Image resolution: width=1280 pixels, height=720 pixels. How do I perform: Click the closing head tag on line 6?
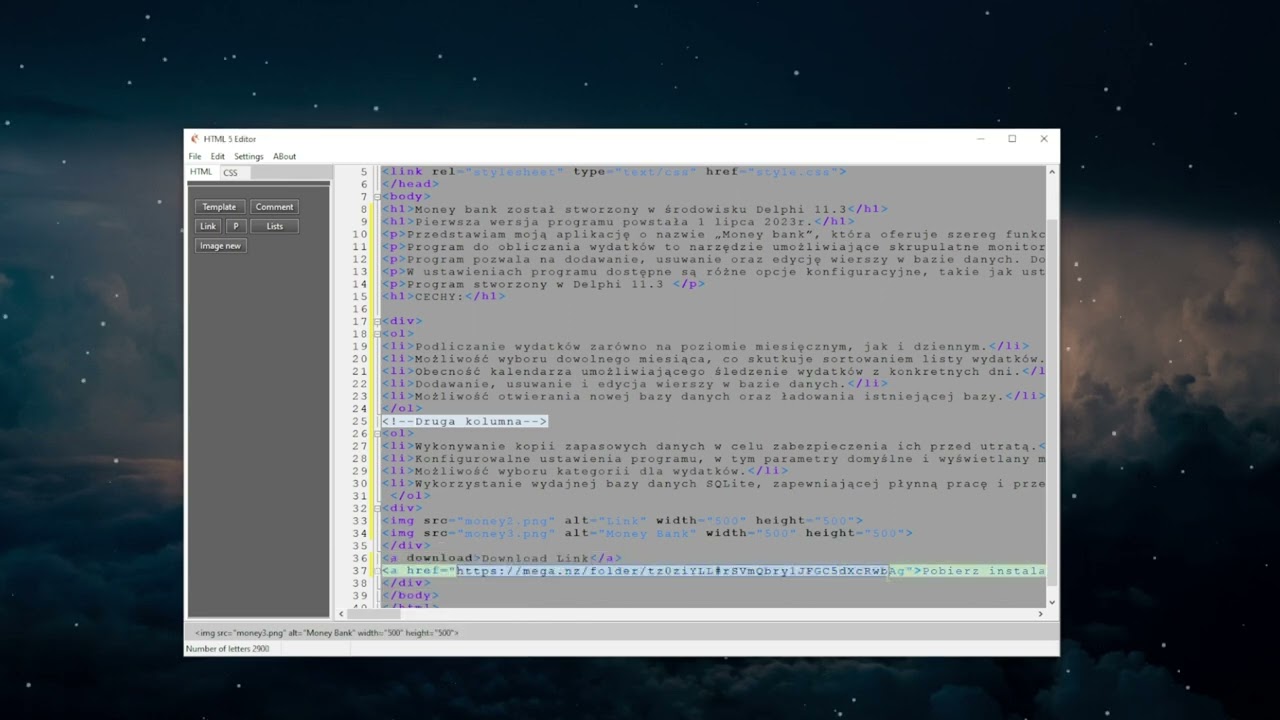pyautogui.click(x=410, y=185)
